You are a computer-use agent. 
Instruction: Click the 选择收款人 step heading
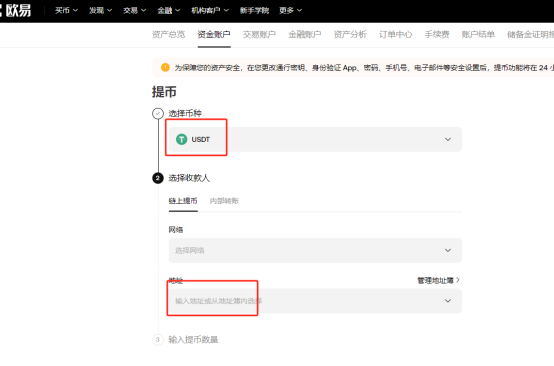point(189,178)
